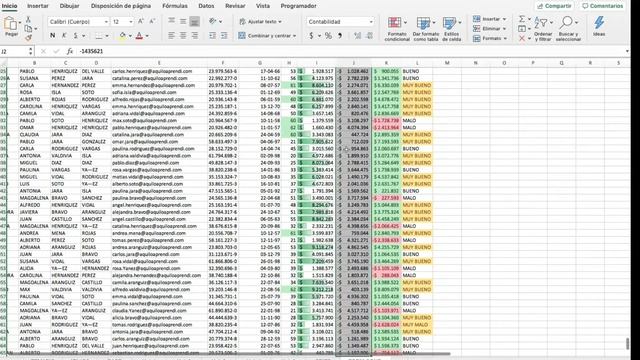Expand Ajustar texto dropdown arrow

click(280, 22)
